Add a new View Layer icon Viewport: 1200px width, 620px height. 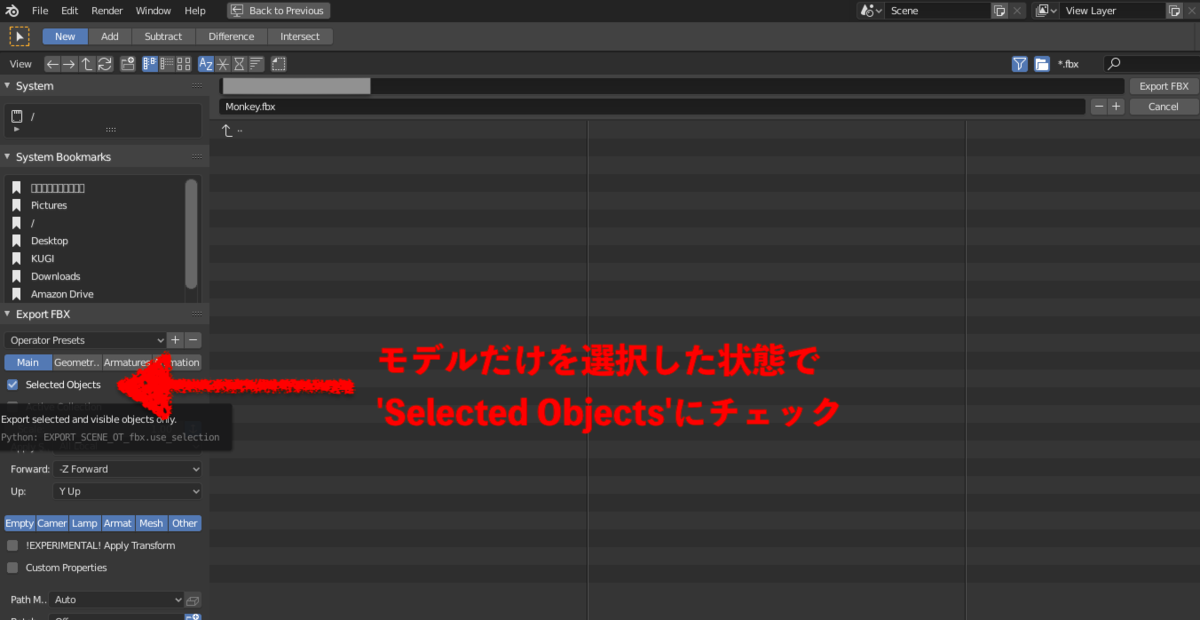tap(1174, 11)
